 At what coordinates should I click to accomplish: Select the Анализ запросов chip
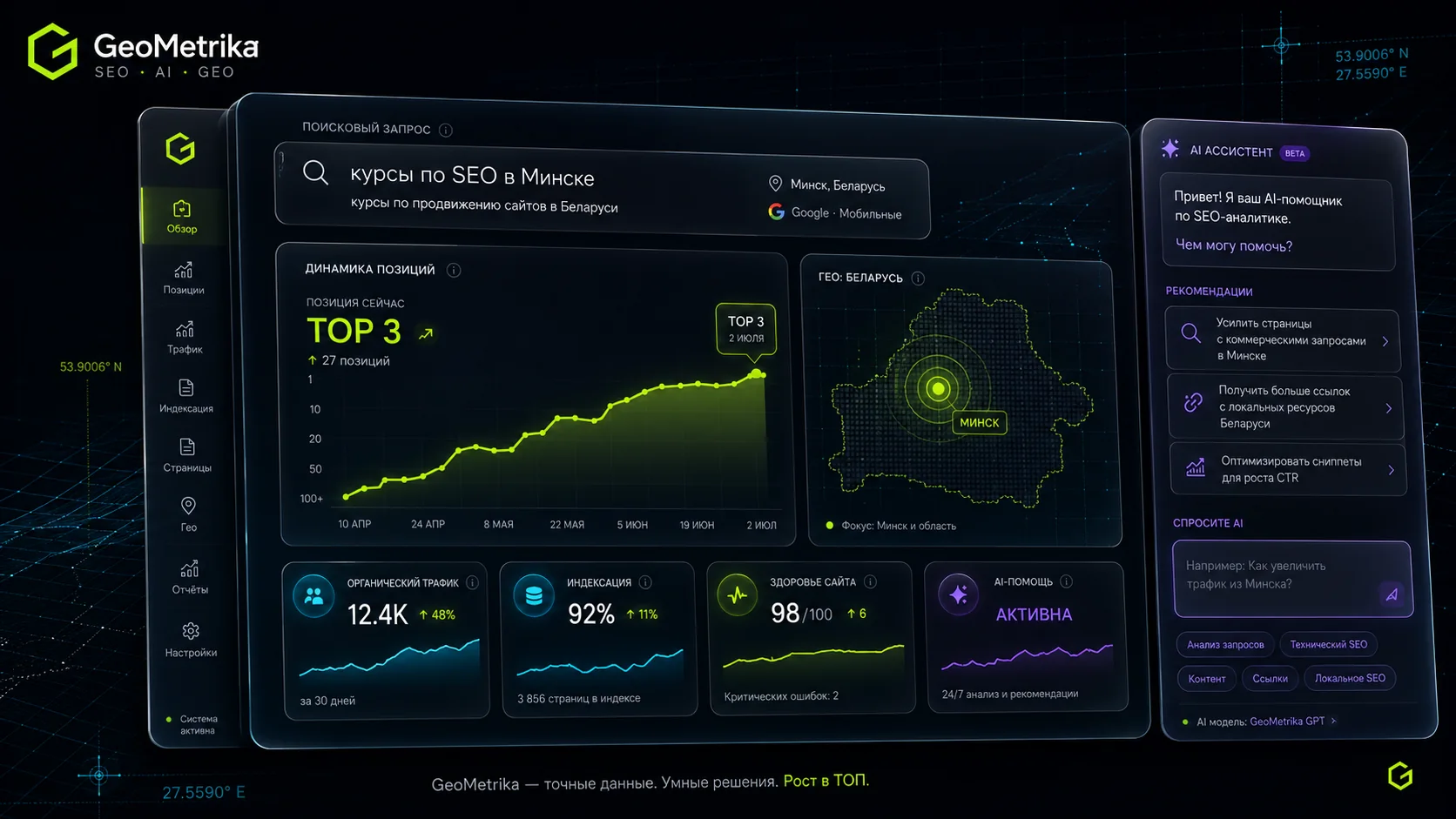[x=1225, y=645]
